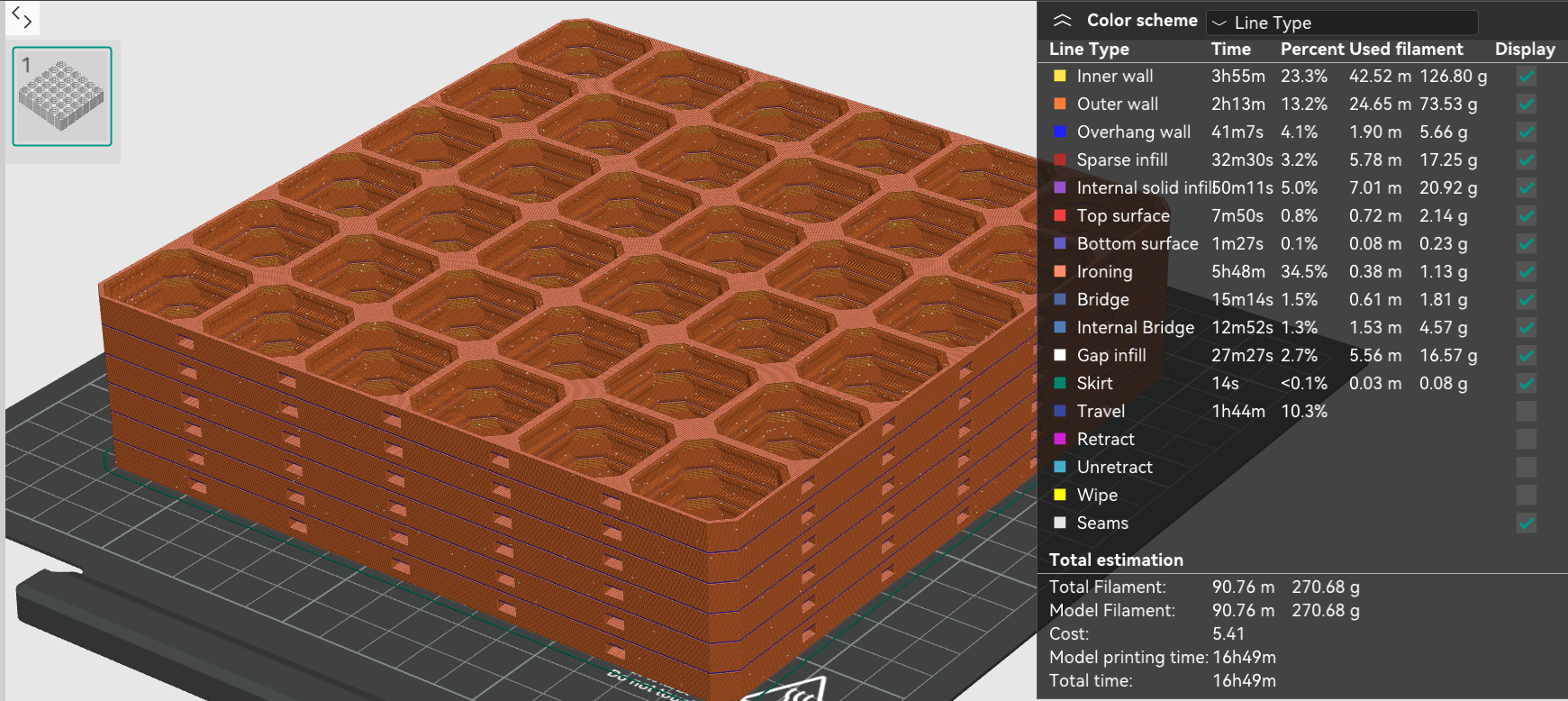This screenshot has width=1568, height=701.
Task: Click the Model printing time 16h49m value
Action: pos(1245,658)
